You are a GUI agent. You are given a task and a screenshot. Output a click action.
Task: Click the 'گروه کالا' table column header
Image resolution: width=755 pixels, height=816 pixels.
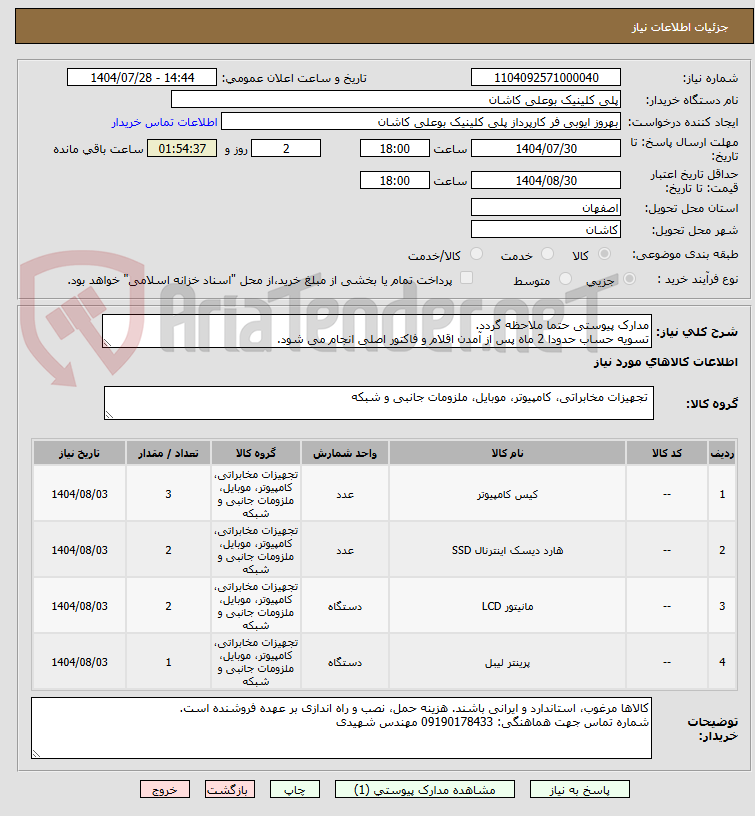(256, 453)
